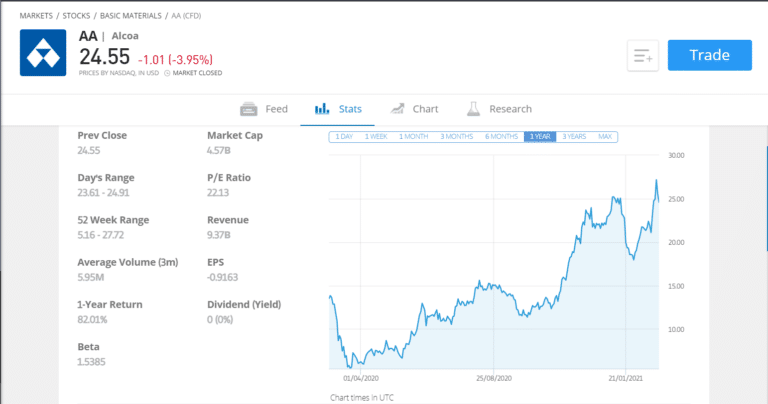This screenshot has width=768, height=404.
Task: Click the P/E Ratio value 22.13
Action: [x=218, y=192]
